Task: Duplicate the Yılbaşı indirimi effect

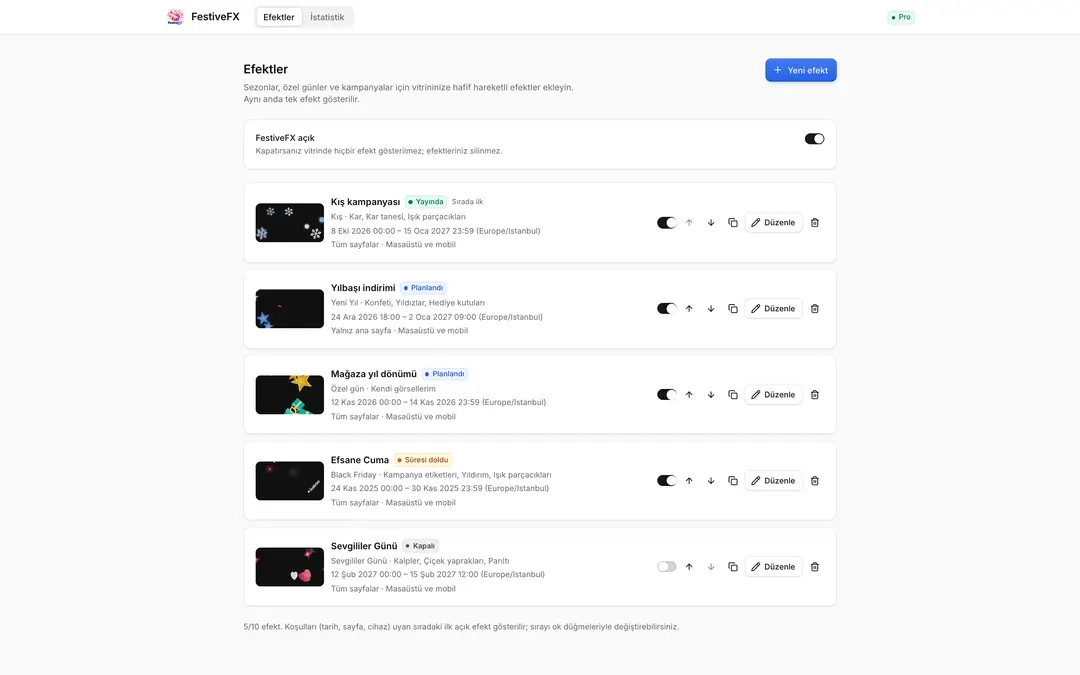Action: click(x=733, y=309)
